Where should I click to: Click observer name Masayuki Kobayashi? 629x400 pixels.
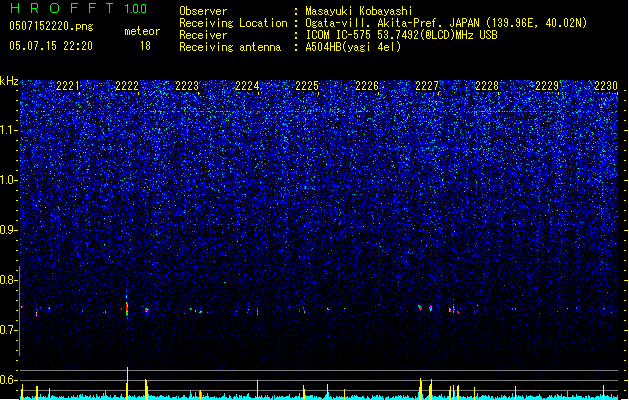point(359,11)
